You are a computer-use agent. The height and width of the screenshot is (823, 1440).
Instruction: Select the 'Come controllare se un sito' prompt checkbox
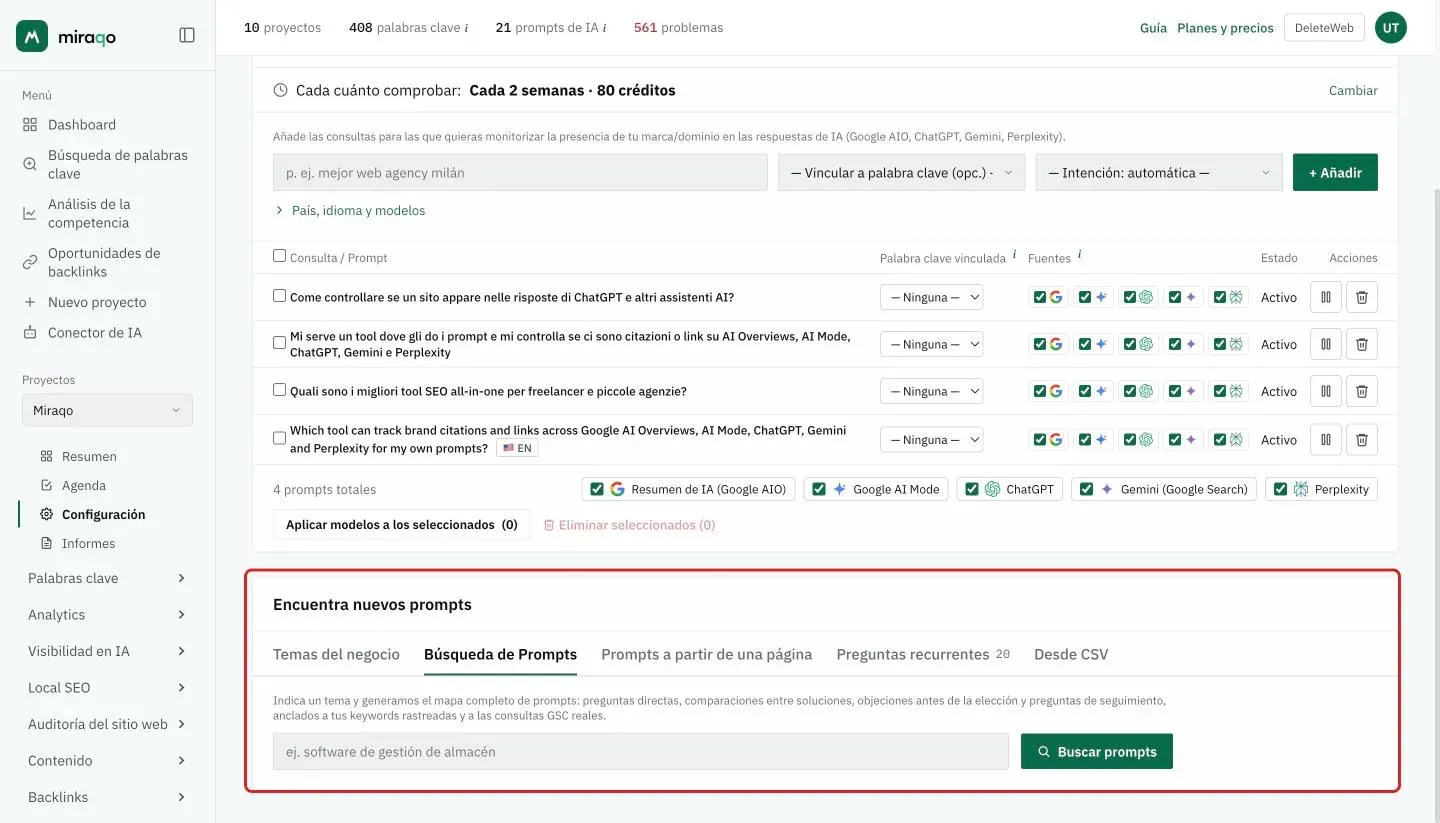click(x=280, y=296)
